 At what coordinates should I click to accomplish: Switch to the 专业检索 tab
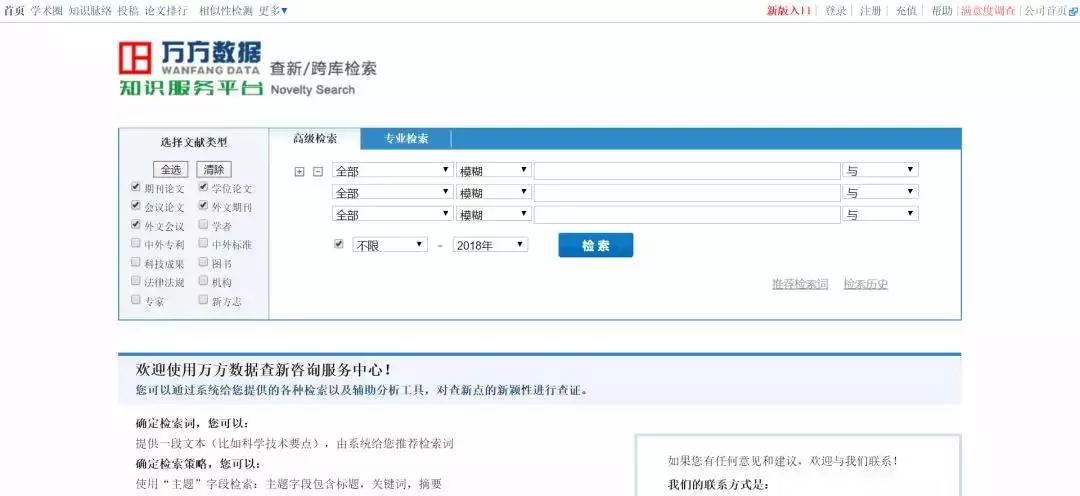tap(406, 138)
